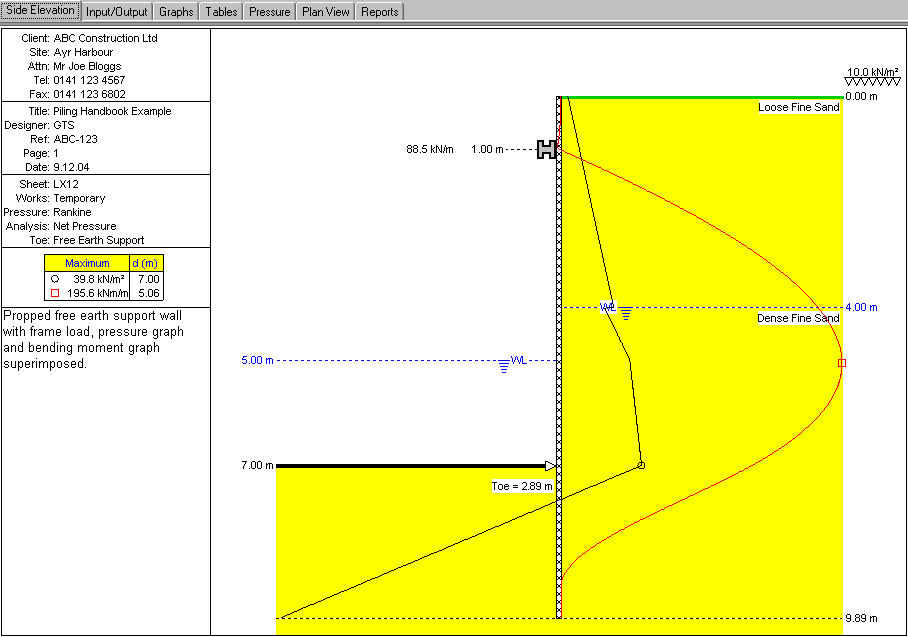Show the Plan View tab
908x637 pixels.
pos(326,12)
